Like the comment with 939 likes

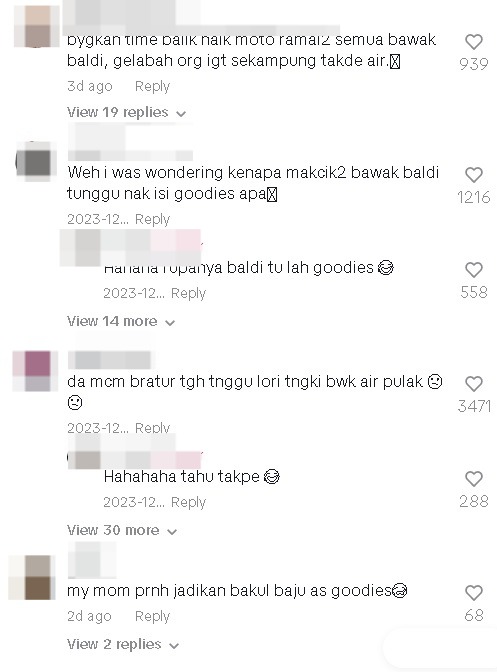[474, 42]
